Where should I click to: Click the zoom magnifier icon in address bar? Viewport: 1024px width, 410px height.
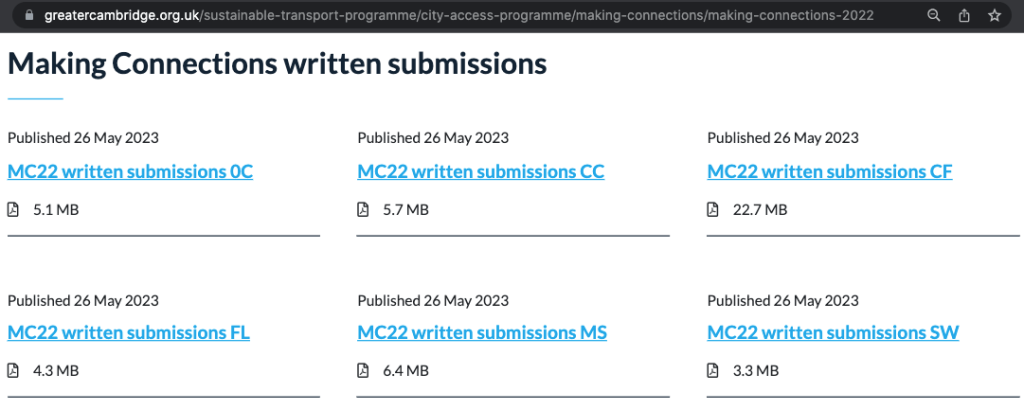(x=933, y=15)
